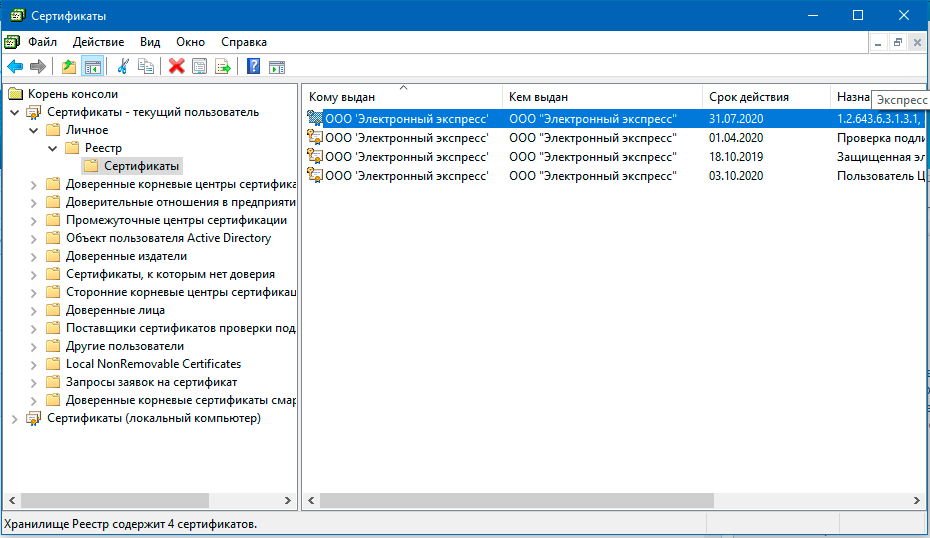Toggle the console tree show/hide button

tap(92, 67)
